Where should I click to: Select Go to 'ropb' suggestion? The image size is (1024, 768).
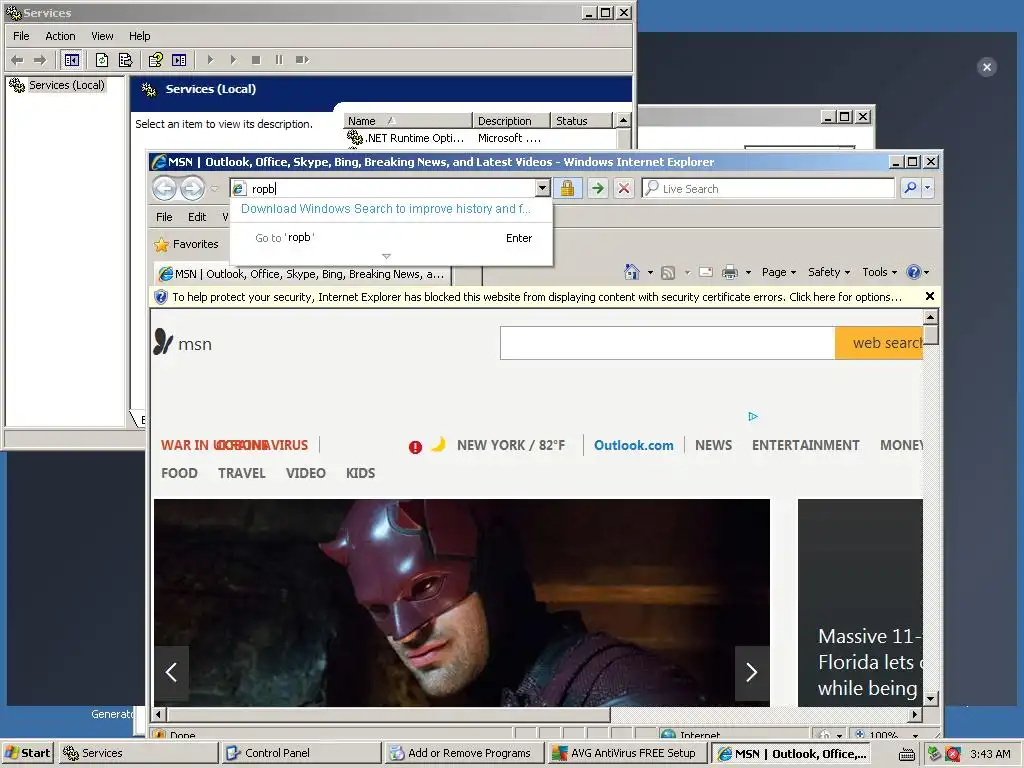click(391, 238)
